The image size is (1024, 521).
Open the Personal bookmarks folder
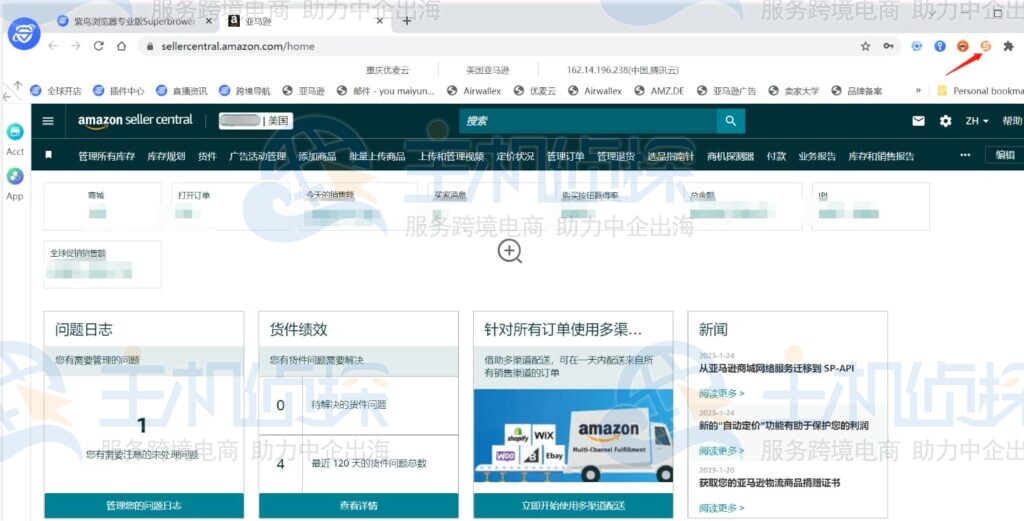(x=980, y=91)
